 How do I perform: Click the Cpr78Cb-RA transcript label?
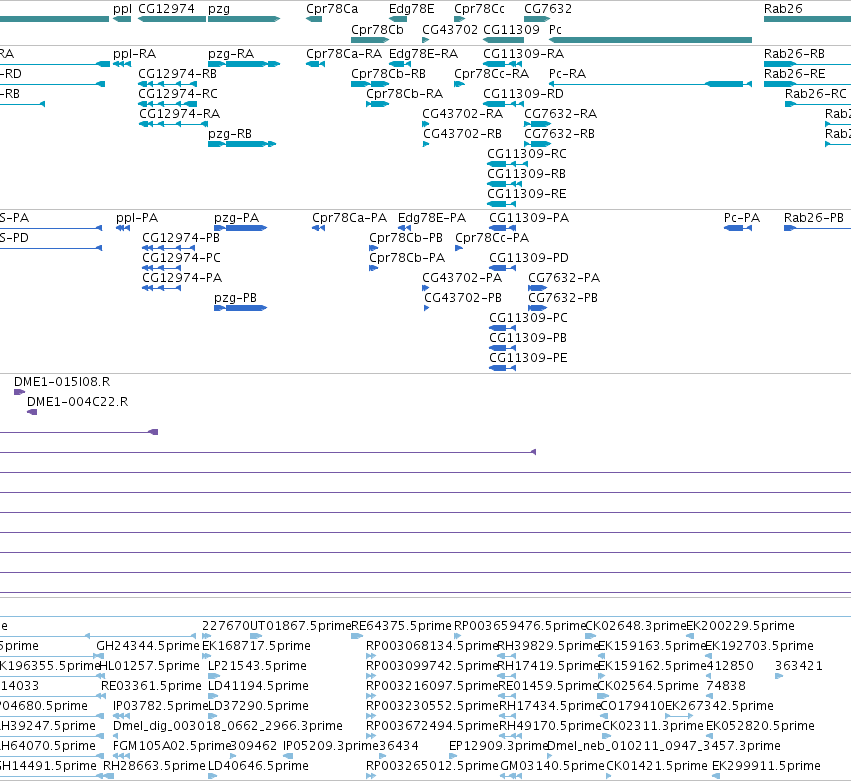click(404, 94)
